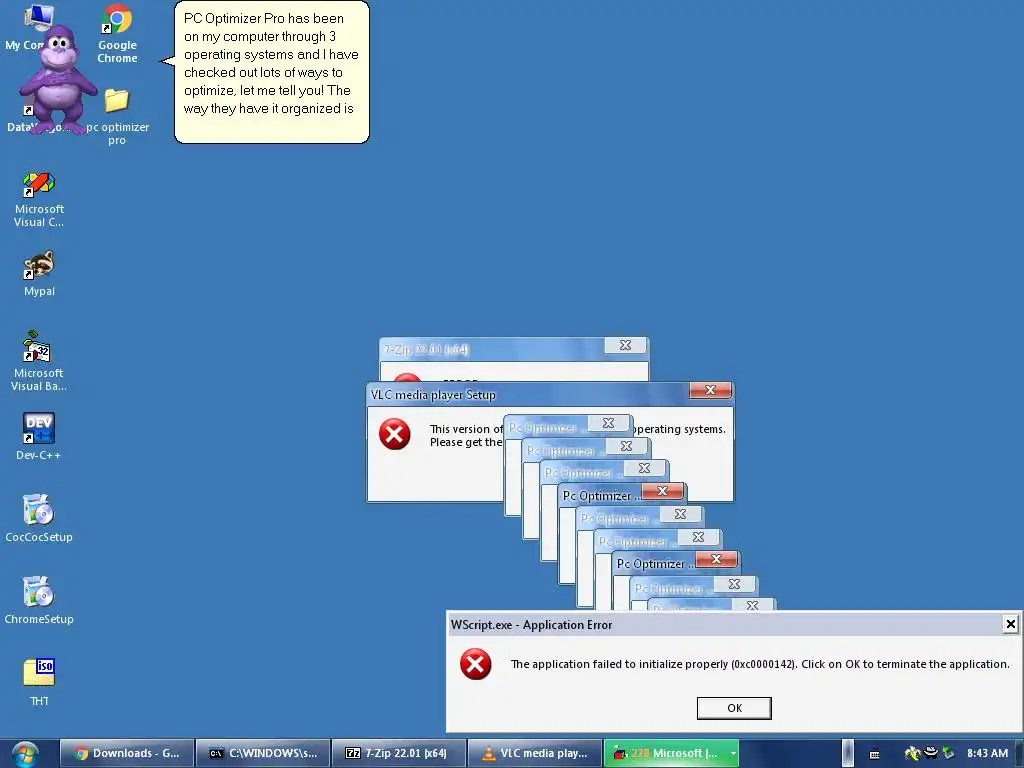Open the Microsoft Visual C... shortcut
This screenshot has height=768, width=1024.
[x=39, y=199]
